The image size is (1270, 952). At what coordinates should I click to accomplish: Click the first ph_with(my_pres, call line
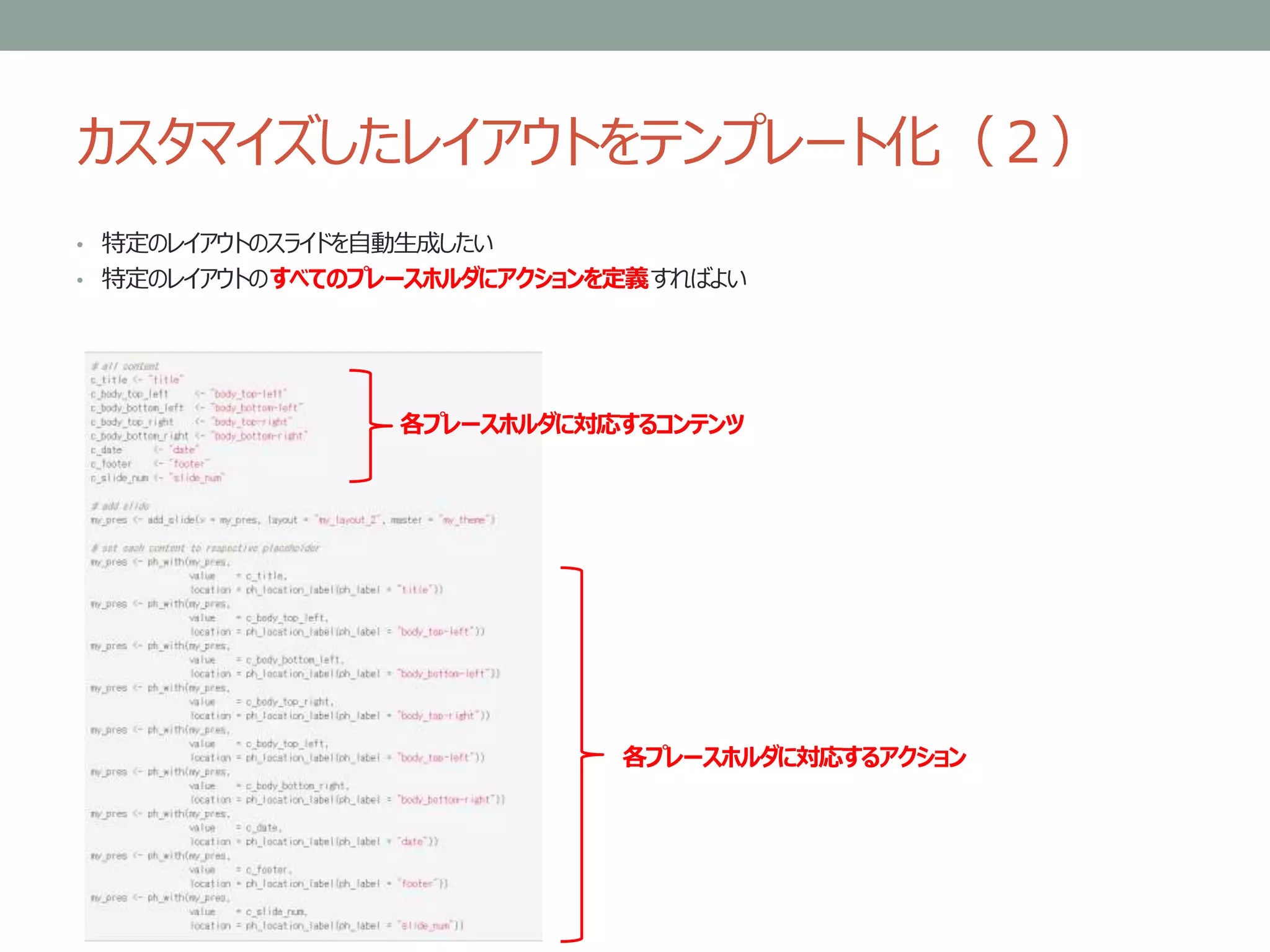pyautogui.click(x=161, y=562)
